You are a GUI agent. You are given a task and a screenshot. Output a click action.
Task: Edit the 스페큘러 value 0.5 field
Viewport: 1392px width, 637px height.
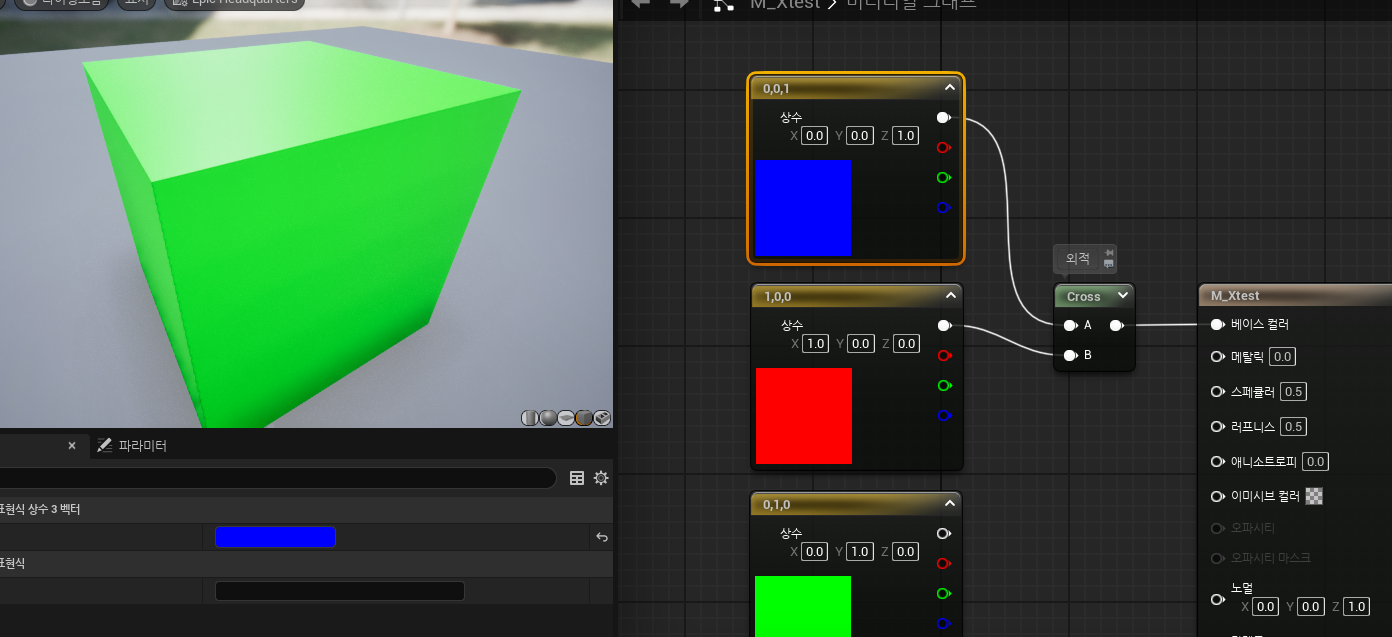[x=1293, y=392]
